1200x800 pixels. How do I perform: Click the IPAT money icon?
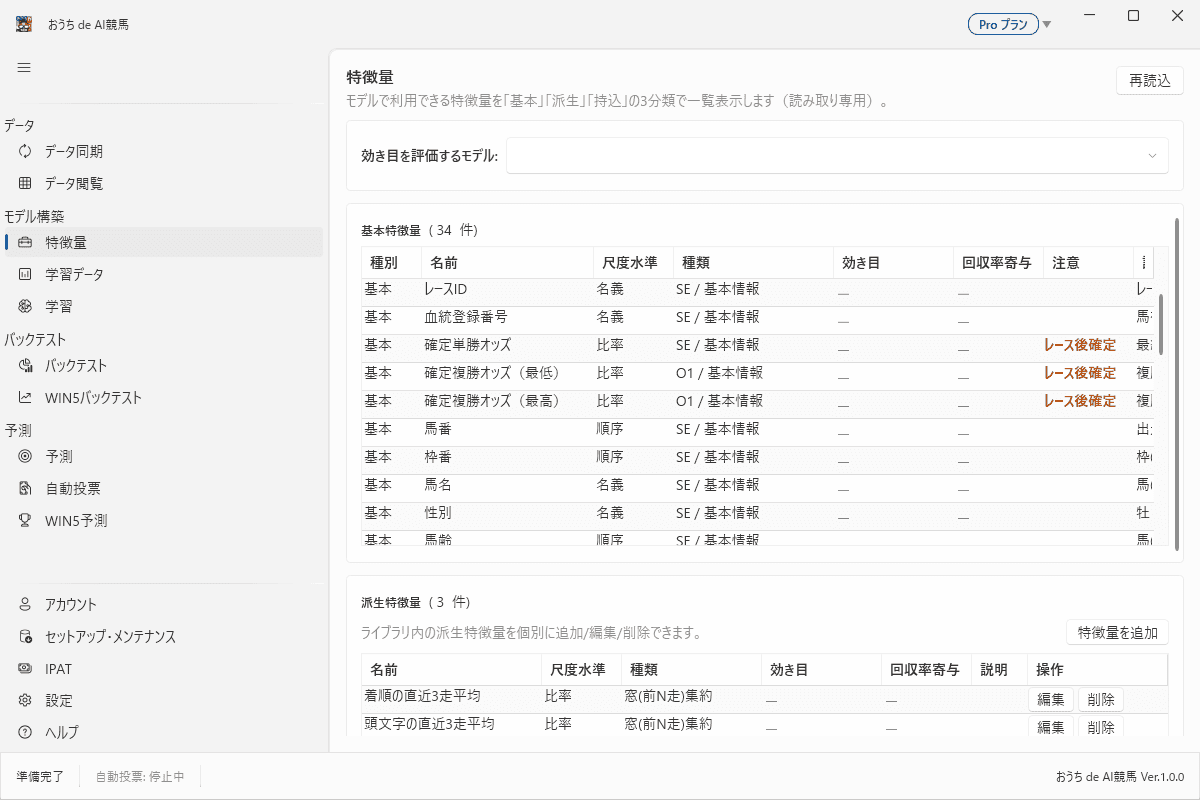pyautogui.click(x=25, y=668)
